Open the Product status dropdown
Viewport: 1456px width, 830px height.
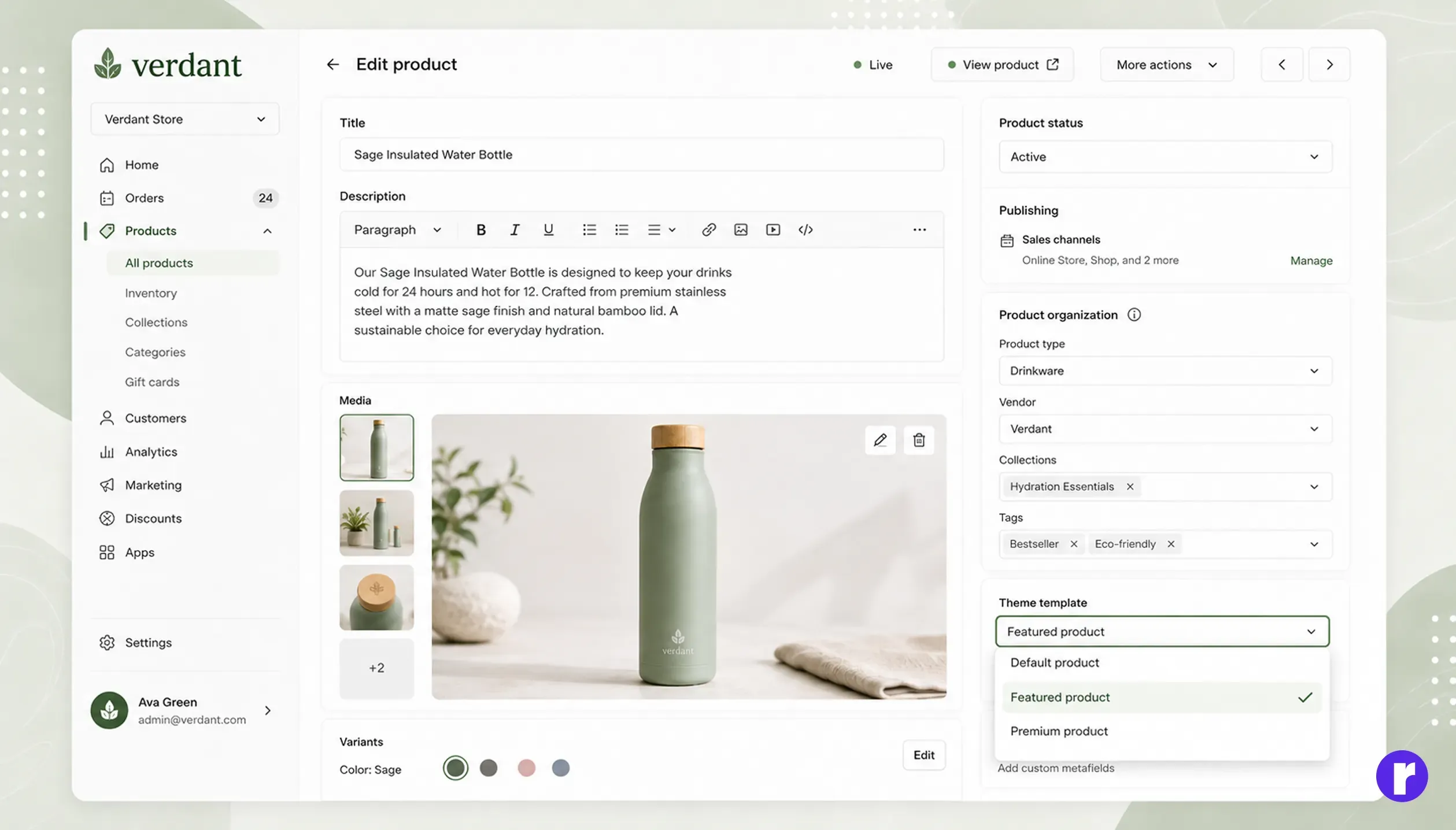[x=1166, y=157]
